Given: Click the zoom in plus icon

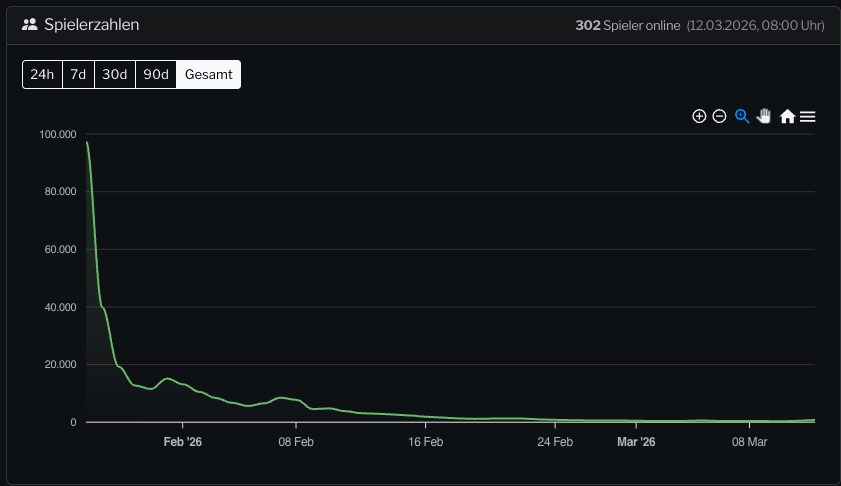Looking at the screenshot, I should coord(699,116).
